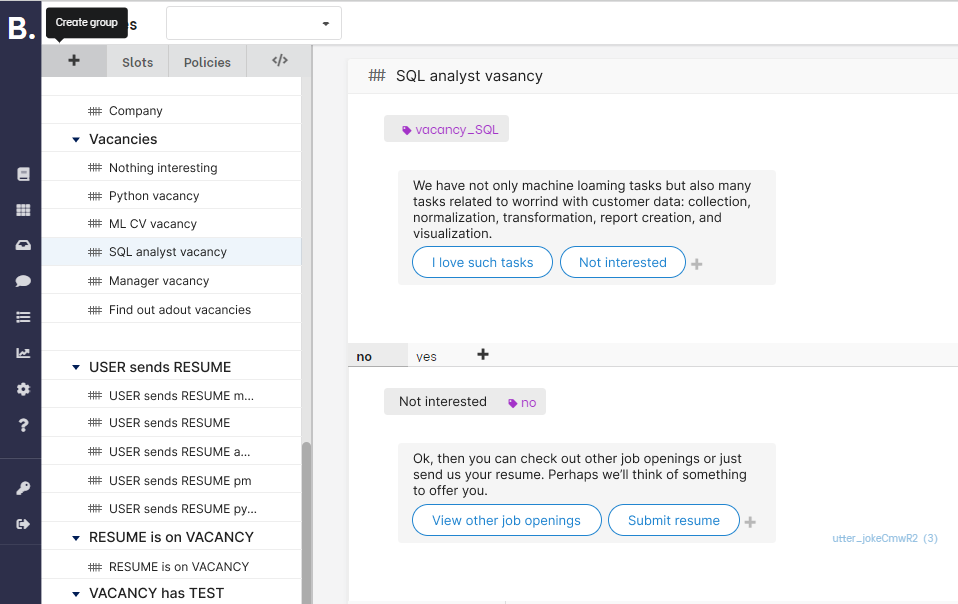This screenshot has height=604, width=958.
Task: Click the 'Ok, then you can check' response text
Action: click(x=580, y=475)
